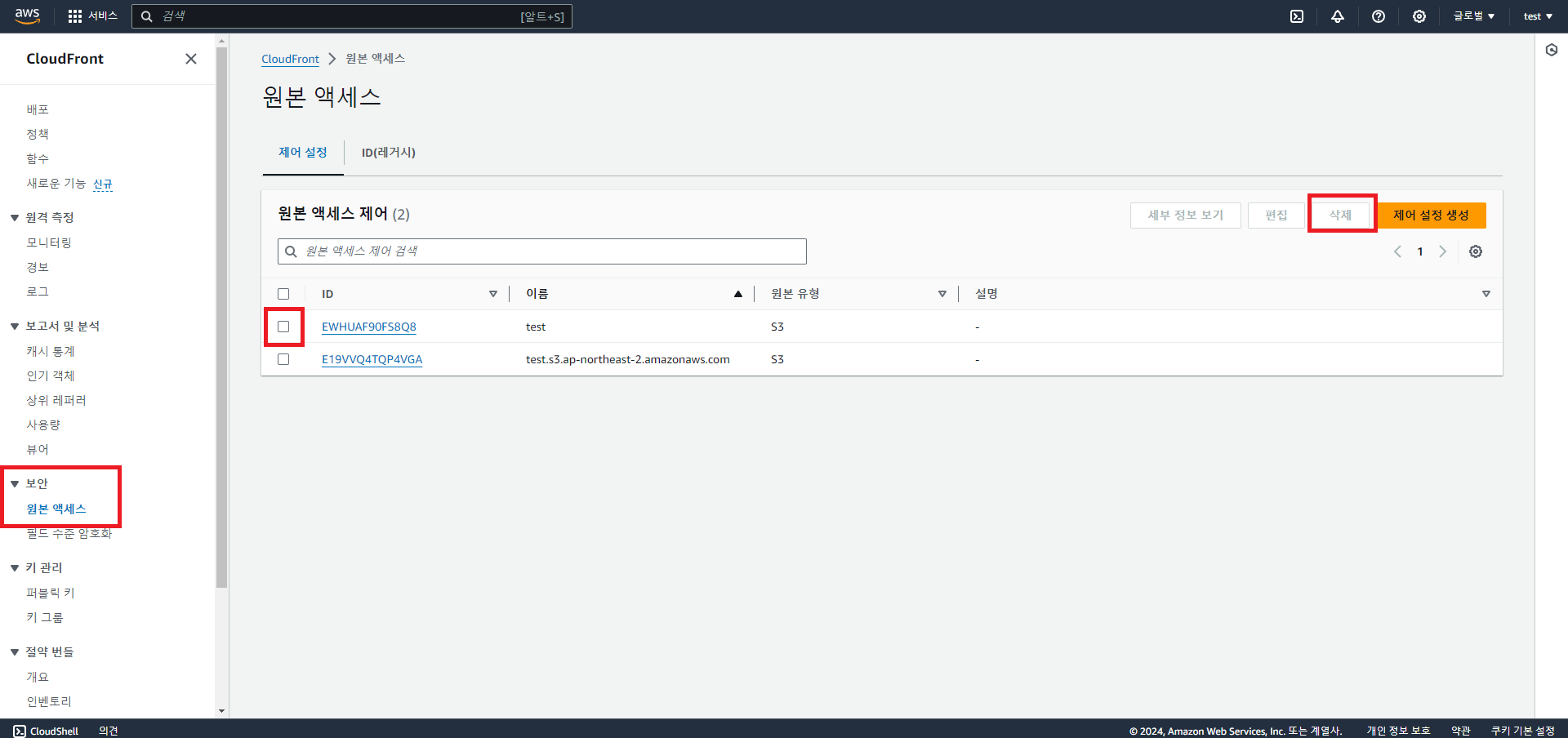Switch to the 제어 설정 tab
Image resolution: width=1568 pixels, height=738 pixels.
click(x=303, y=153)
